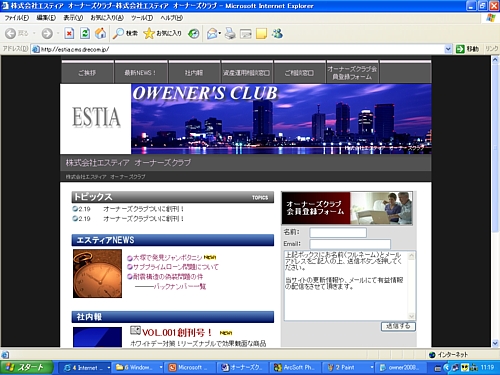Open the 耐震構造の偽装問題の件 link

click(168, 277)
